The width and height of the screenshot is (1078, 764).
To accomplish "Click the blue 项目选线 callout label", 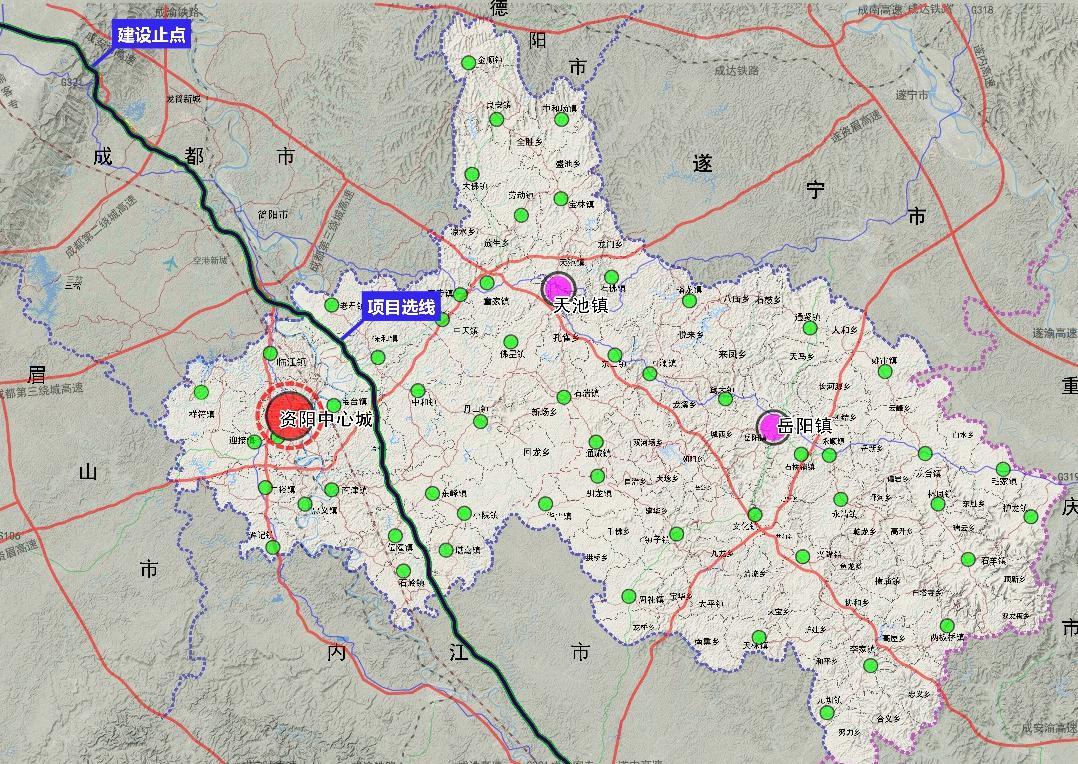I will pos(401,307).
